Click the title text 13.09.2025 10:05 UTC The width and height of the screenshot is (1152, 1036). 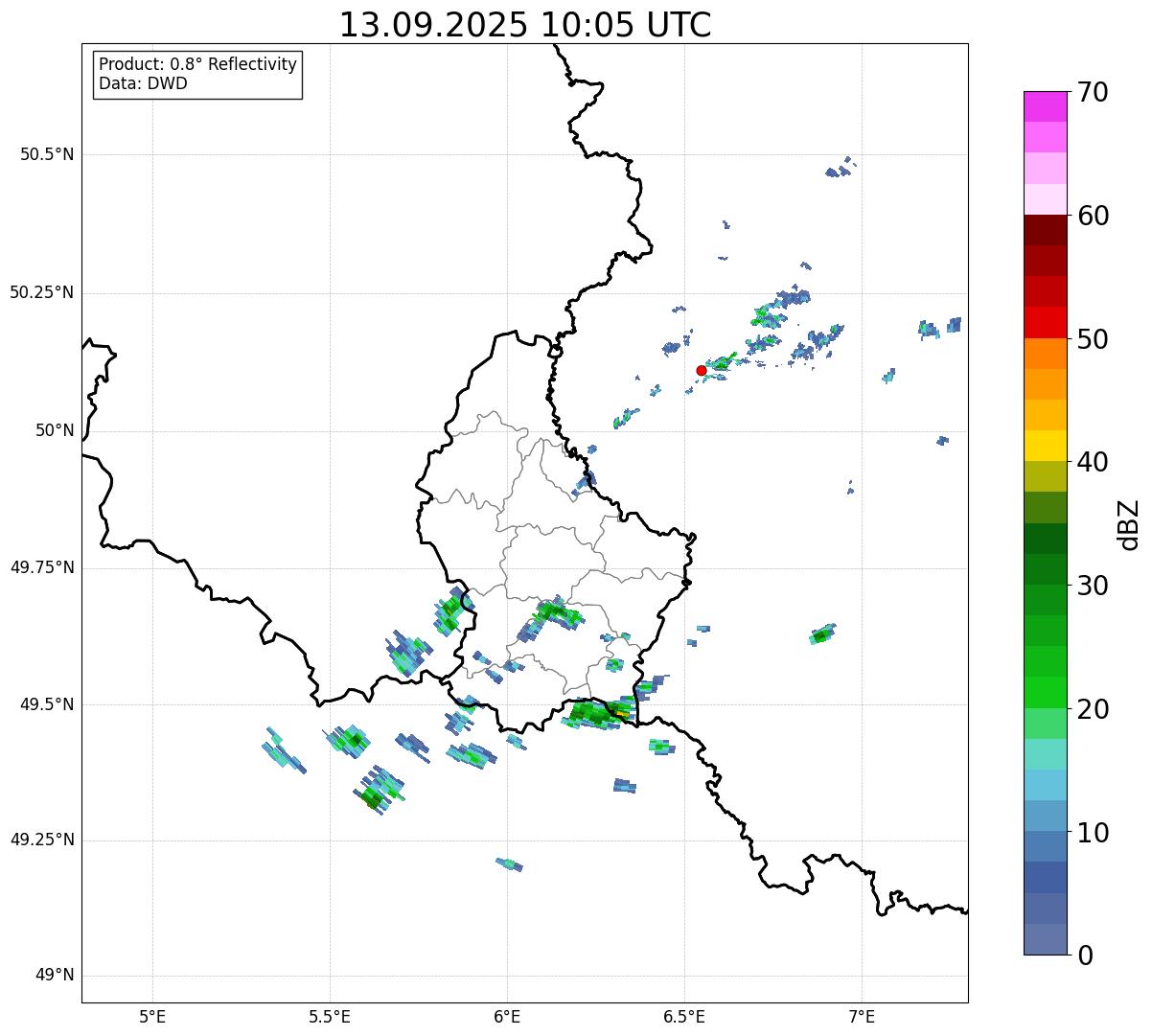pyautogui.click(x=525, y=25)
